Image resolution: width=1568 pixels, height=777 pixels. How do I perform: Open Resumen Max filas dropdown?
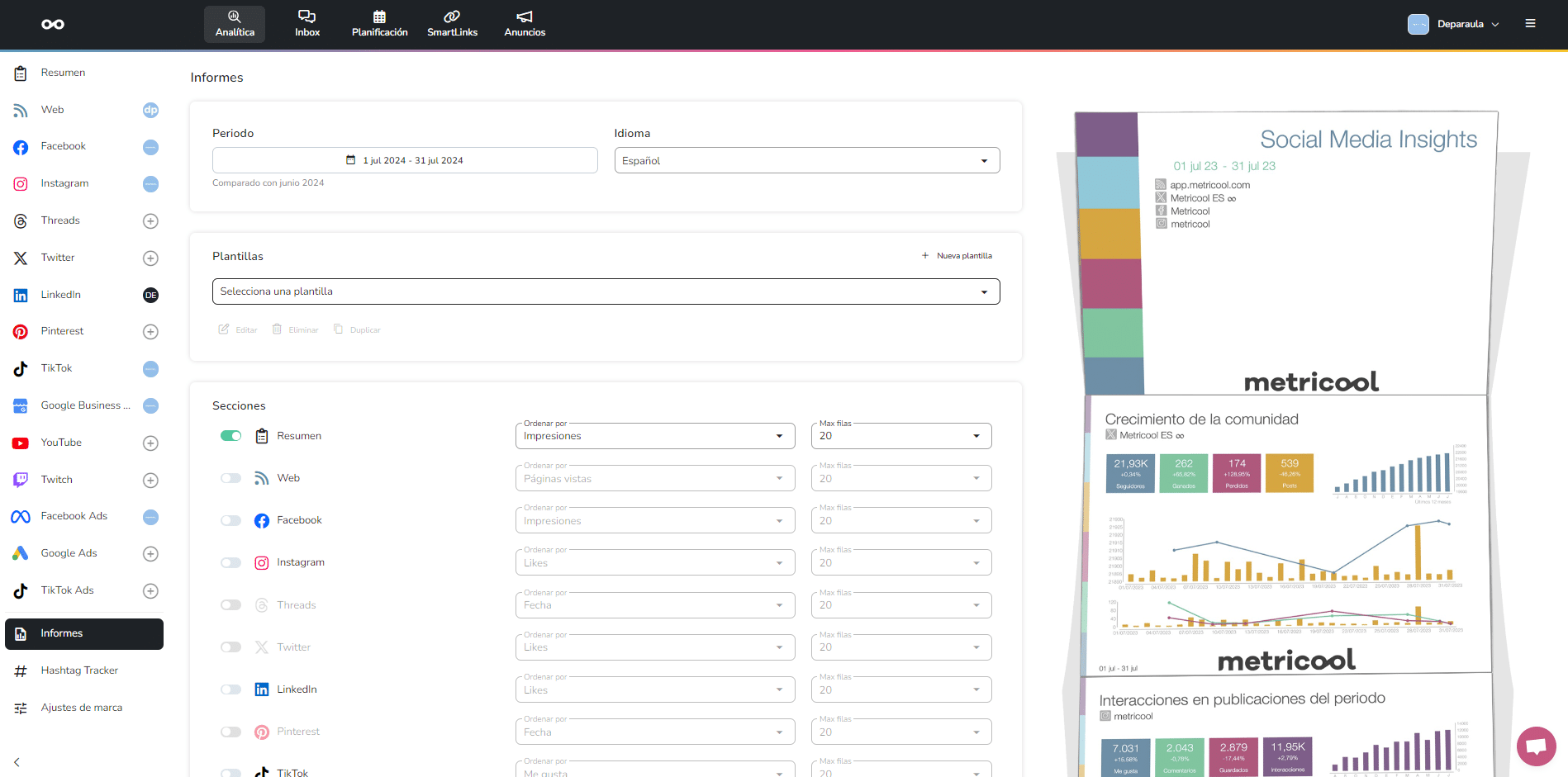pos(901,436)
